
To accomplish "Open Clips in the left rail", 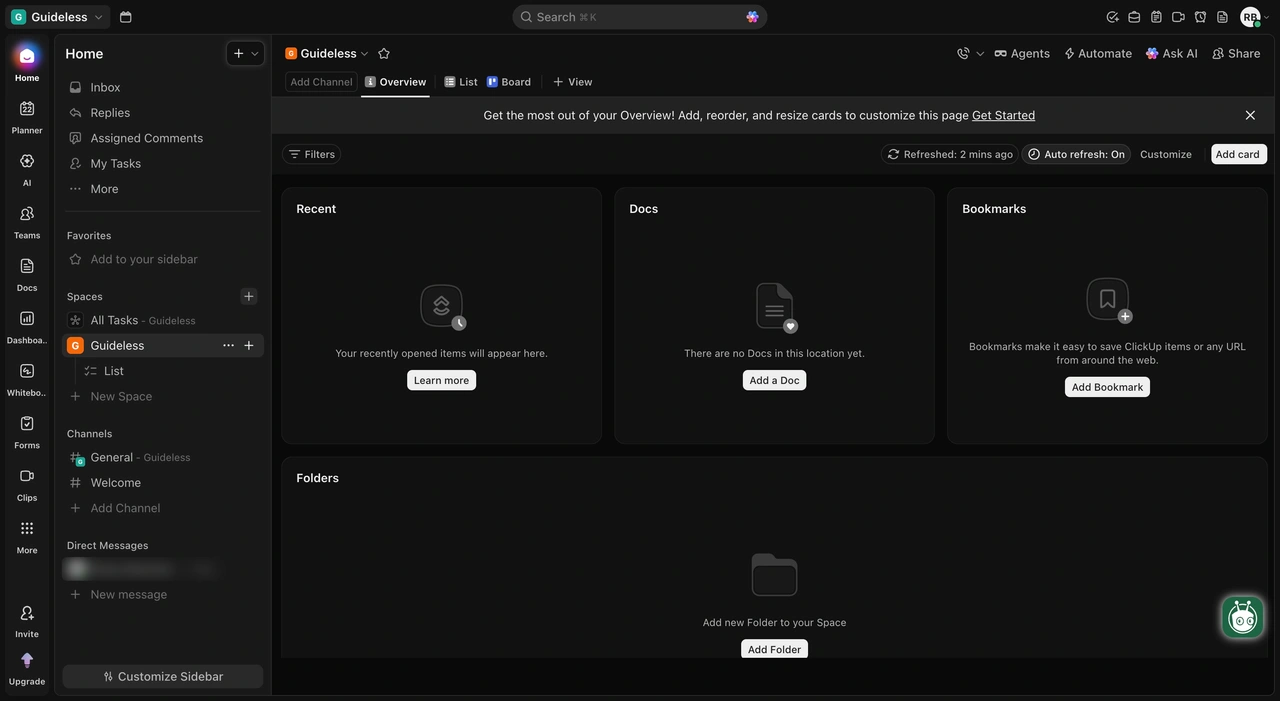I will pyautogui.click(x=27, y=483).
